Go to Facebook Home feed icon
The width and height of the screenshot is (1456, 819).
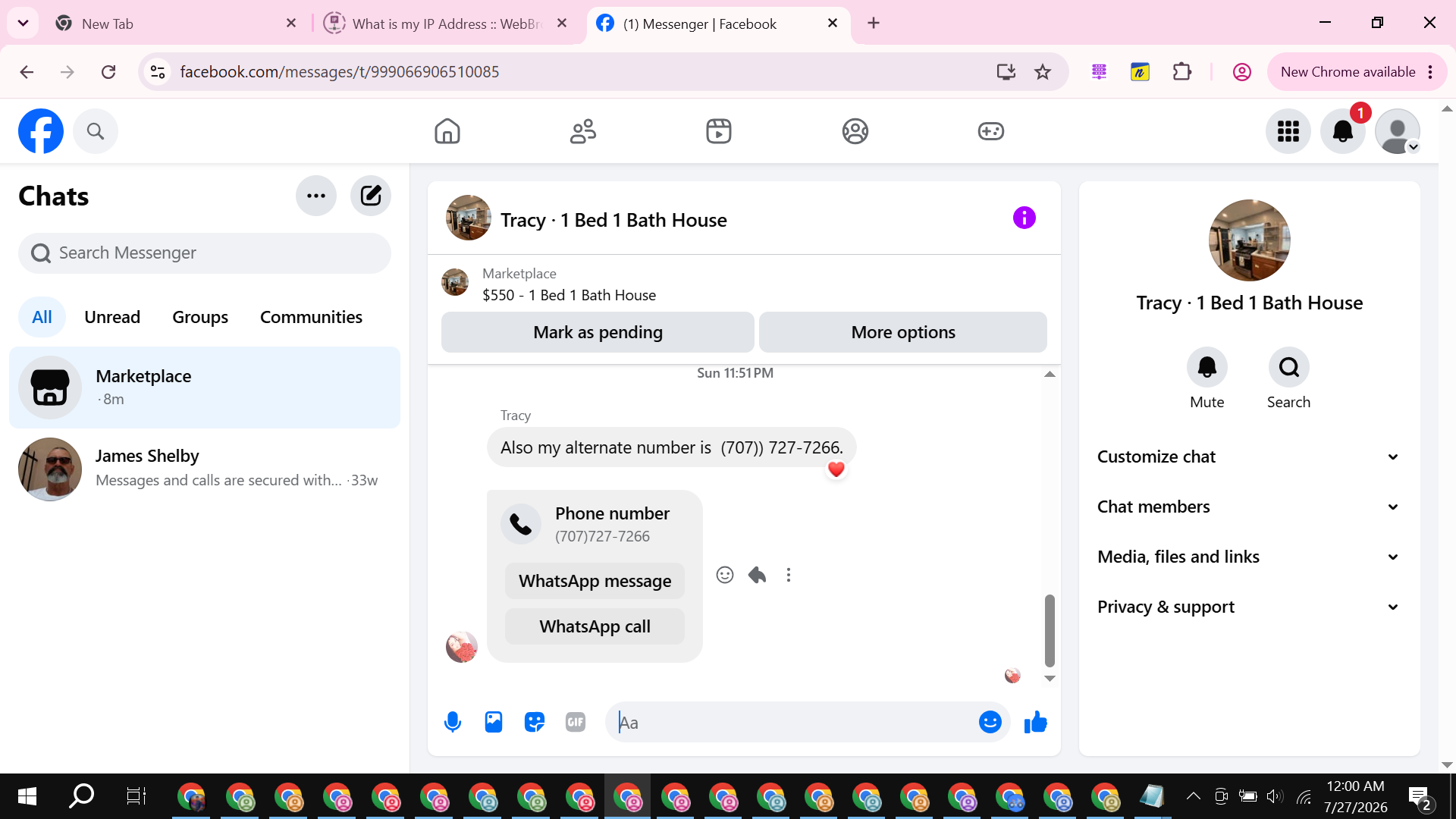[447, 131]
